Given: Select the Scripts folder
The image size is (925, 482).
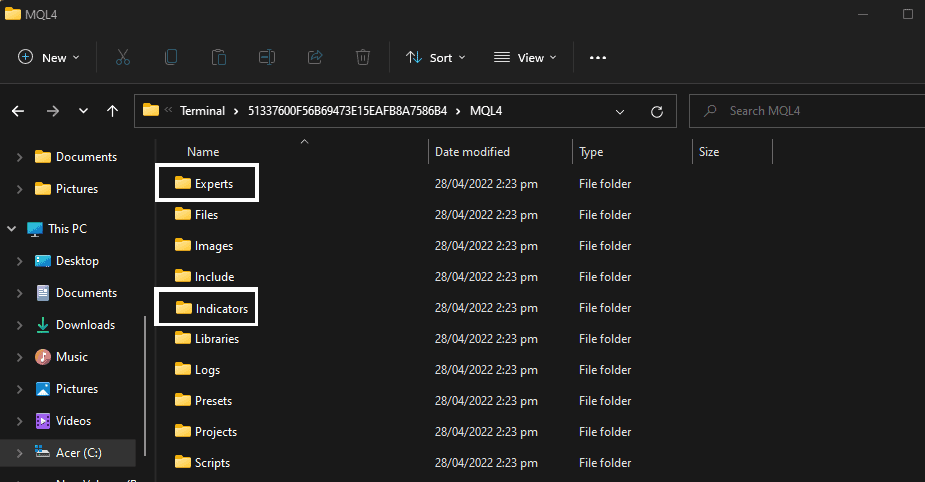Looking at the screenshot, I should [202, 463].
